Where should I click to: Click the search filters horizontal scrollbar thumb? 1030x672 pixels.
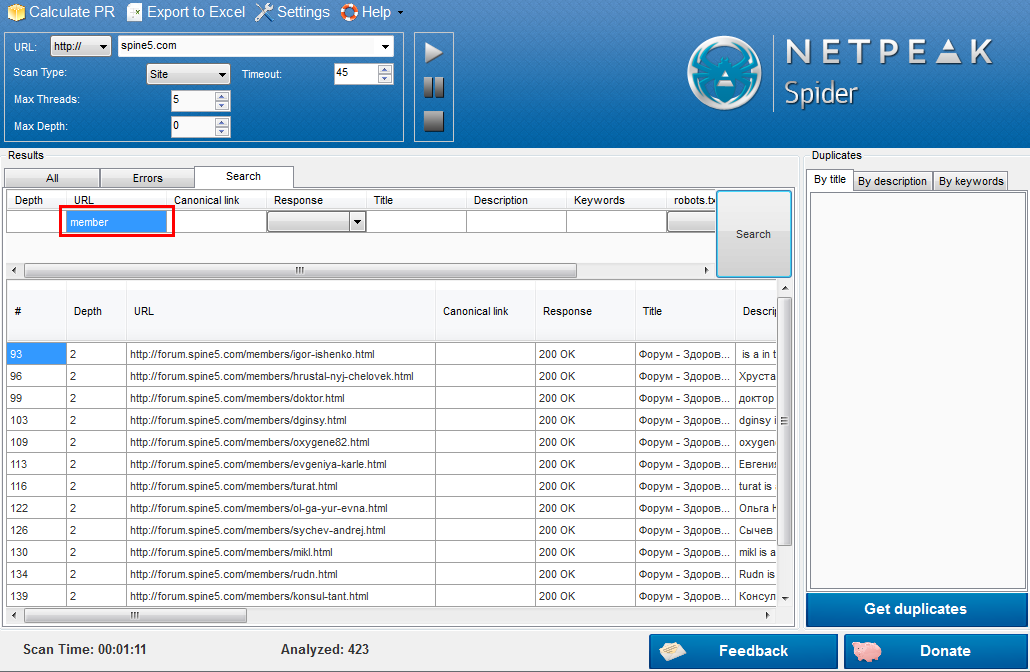[x=300, y=270]
